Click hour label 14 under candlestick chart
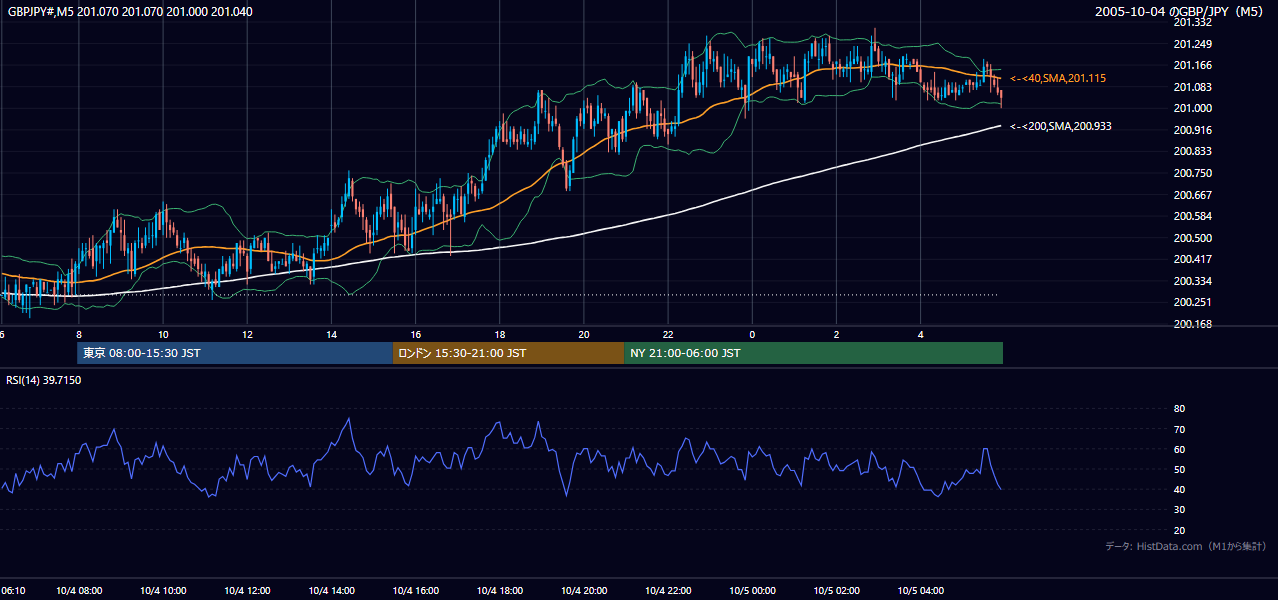The width and height of the screenshot is (1278, 600). click(x=331, y=334)
